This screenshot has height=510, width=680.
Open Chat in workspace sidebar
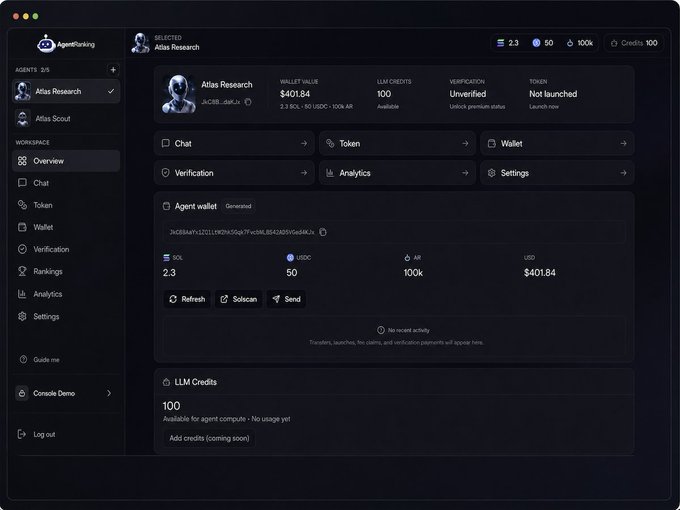point(66,183)
